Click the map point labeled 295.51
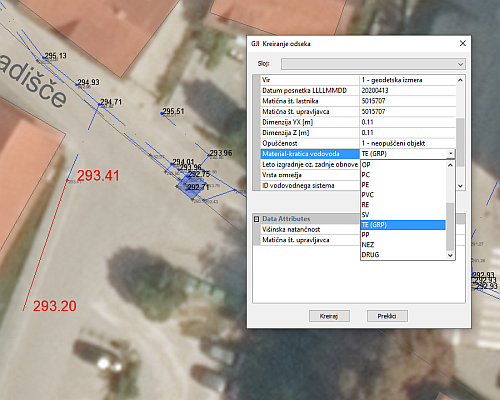The height and width of the screenshot is (400, 500). point(162,114)
